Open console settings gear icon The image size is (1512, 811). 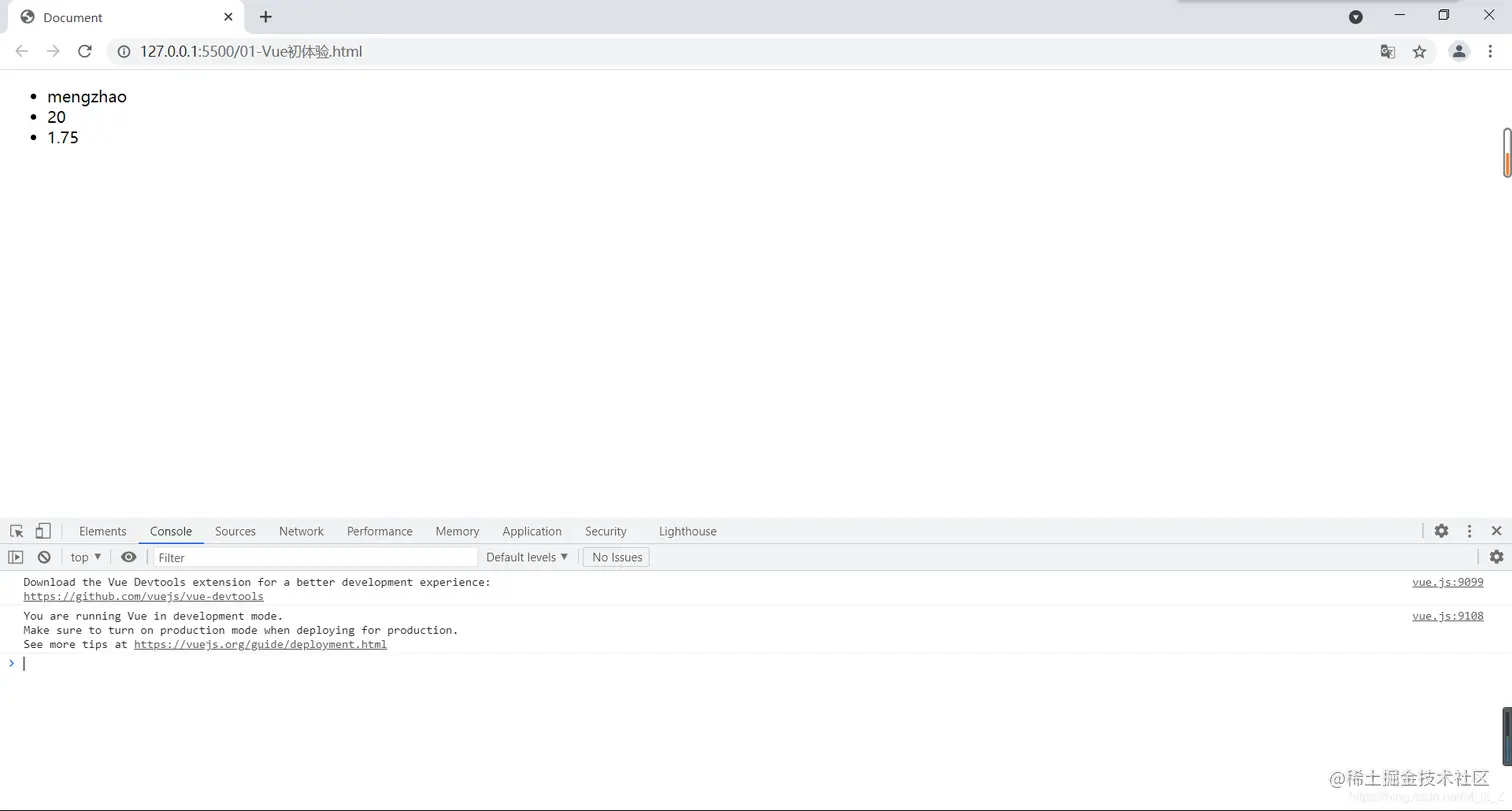[x=1496, y=557]
